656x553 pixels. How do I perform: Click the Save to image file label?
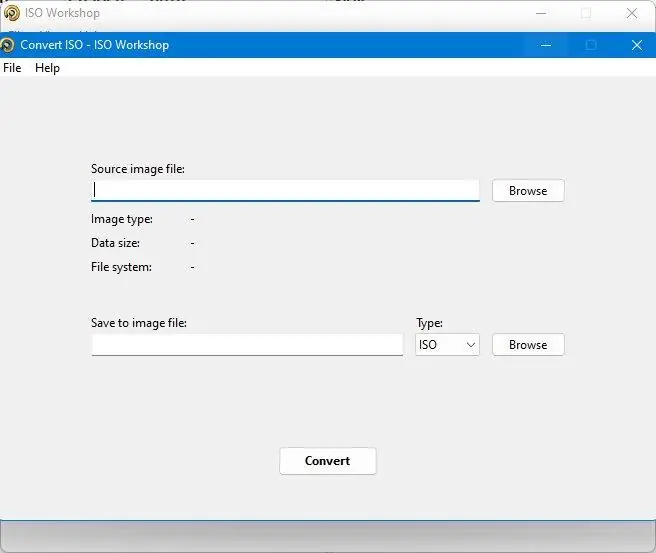[138, 323]
